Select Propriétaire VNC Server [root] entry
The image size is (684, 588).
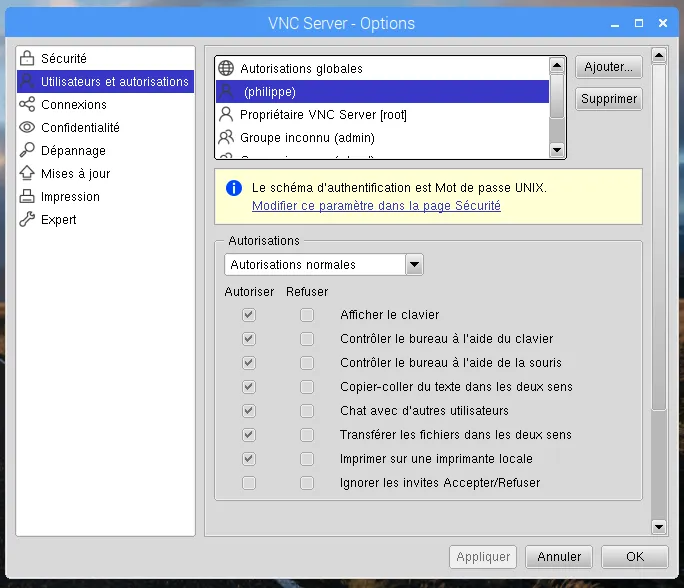tap(383, 115)
